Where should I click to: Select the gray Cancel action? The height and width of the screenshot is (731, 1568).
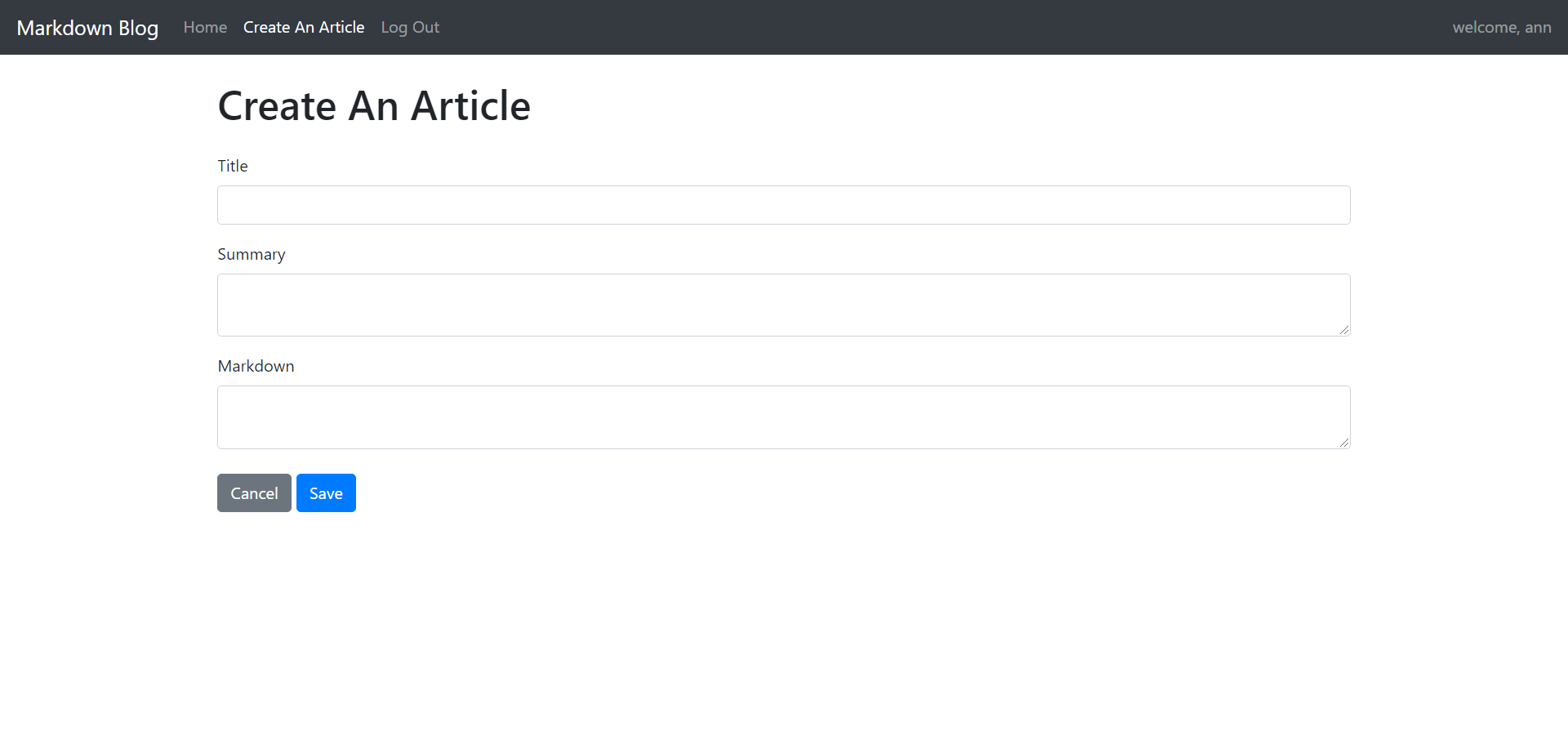pyautogui.click(x=253, y=493)
